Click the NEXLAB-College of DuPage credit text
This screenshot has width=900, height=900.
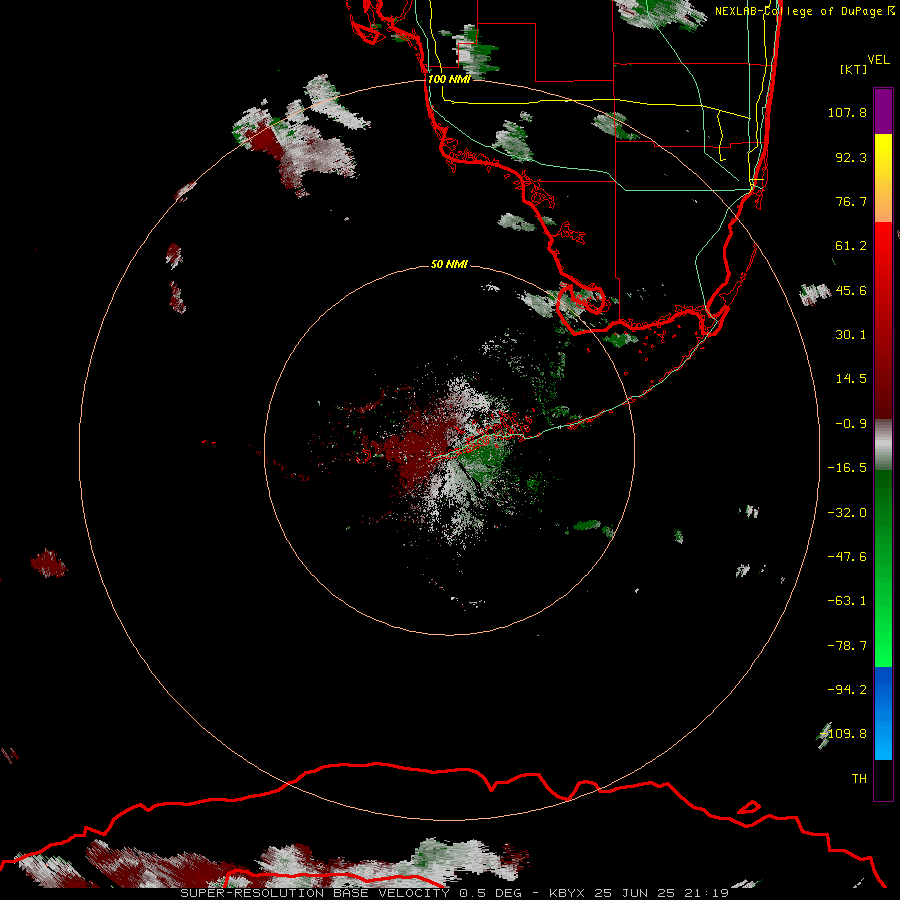click(804, 11)
